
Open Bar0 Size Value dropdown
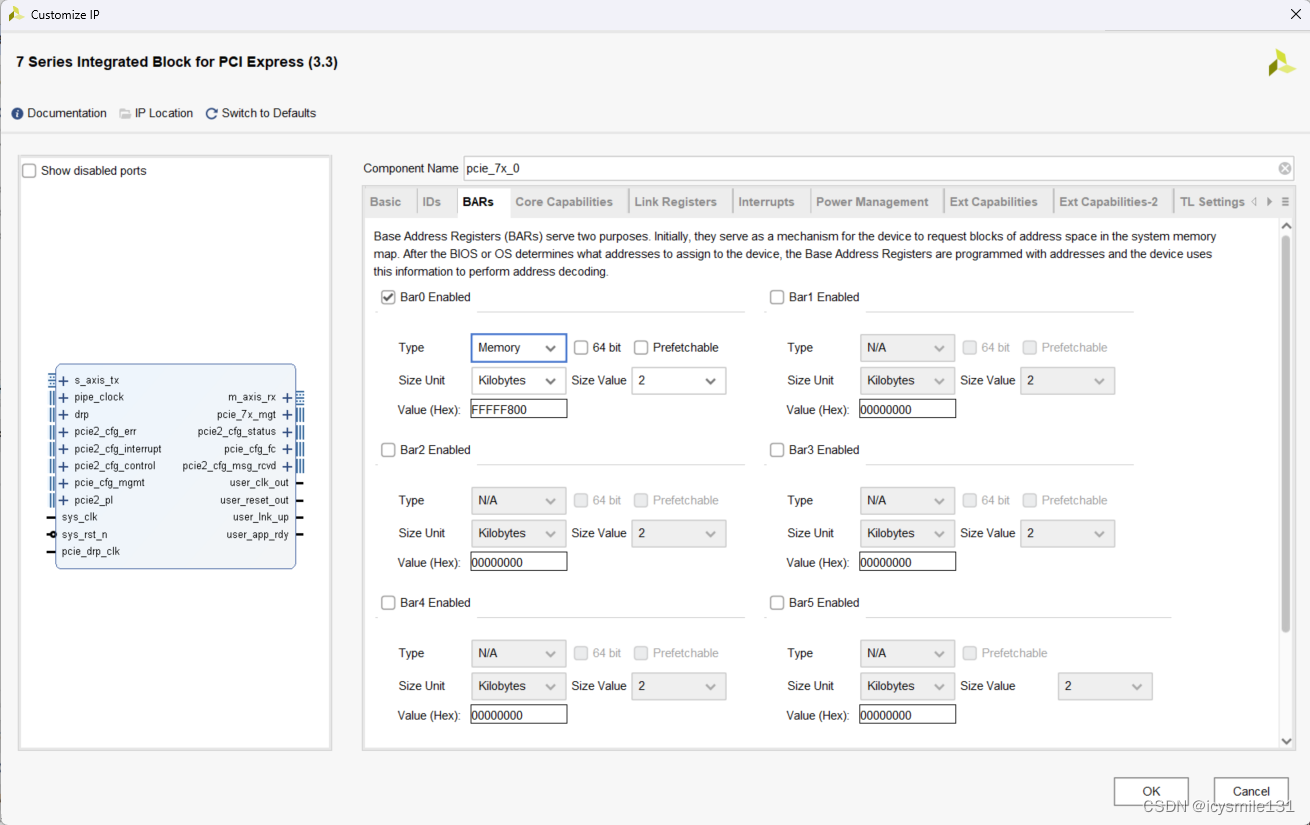click(679, 381)
